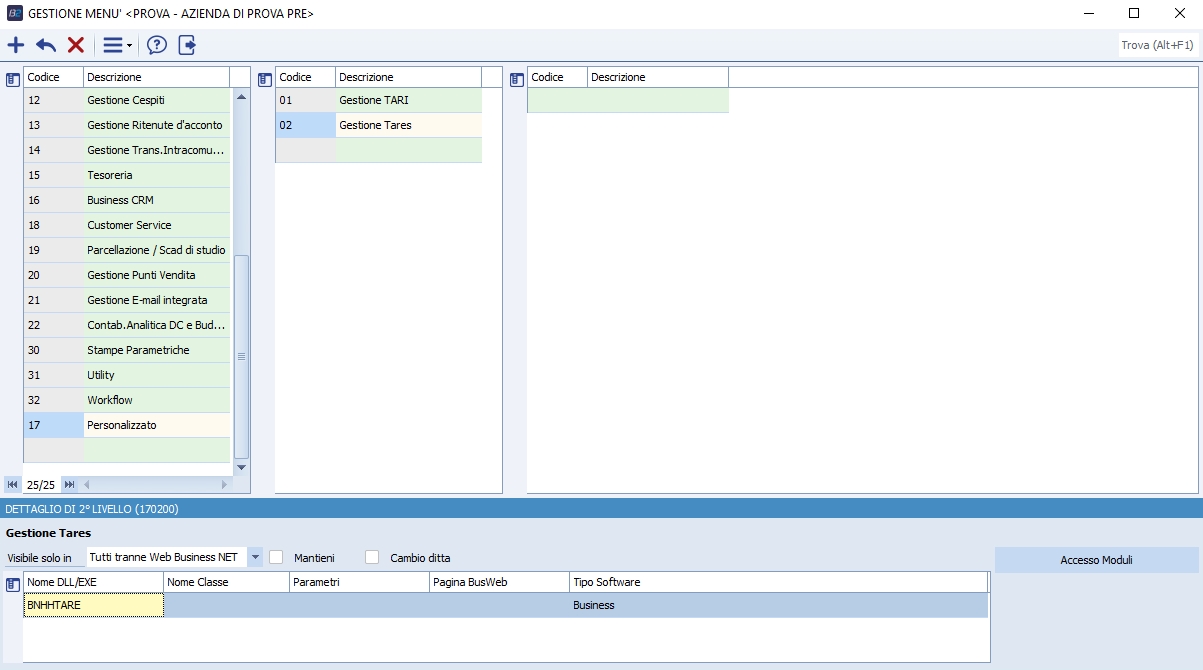This screenshot has width=1203, height=670.
Task: Select the Utility row
Action: [x=127, y=375]
